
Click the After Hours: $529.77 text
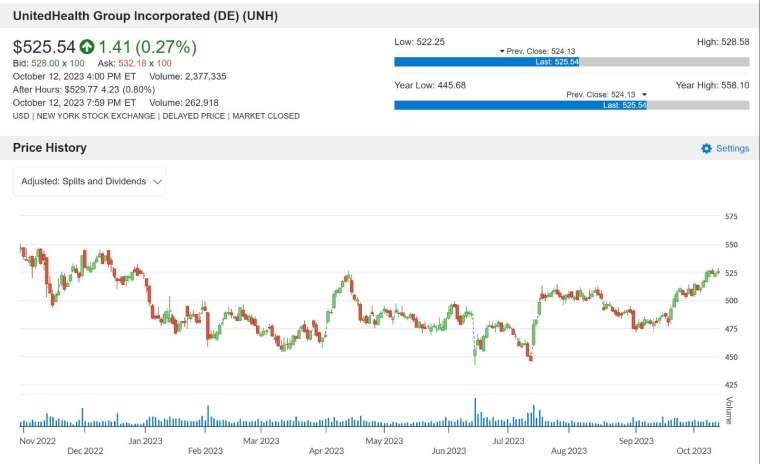point(57,89)
